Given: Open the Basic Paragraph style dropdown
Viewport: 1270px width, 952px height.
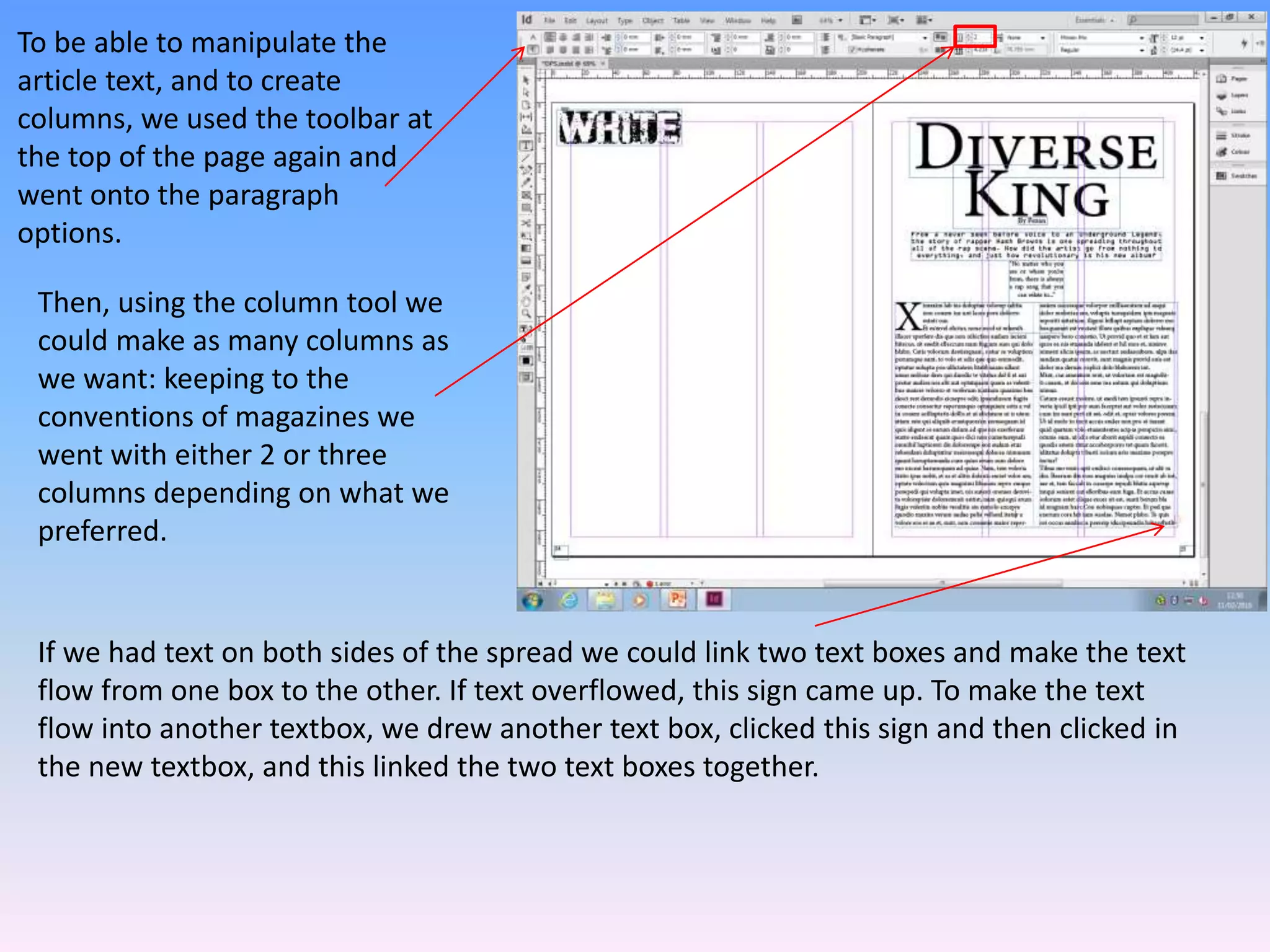Looking at the screenshot, I should [x=925, y=38].
